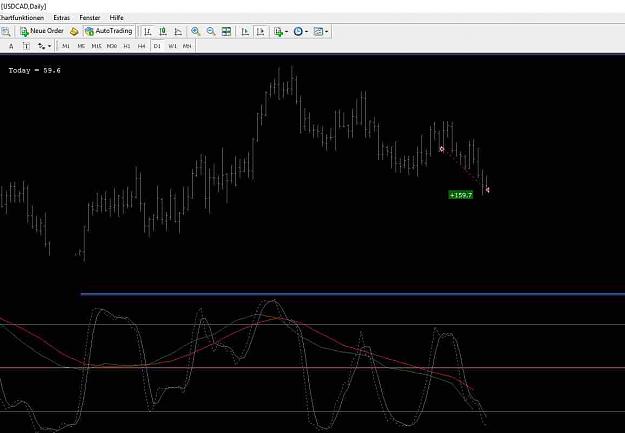Viewport: 625px width, 433px height.
Task: Toggle chart auto scroll
Action: pyautogui.click(x=245, y=31)
